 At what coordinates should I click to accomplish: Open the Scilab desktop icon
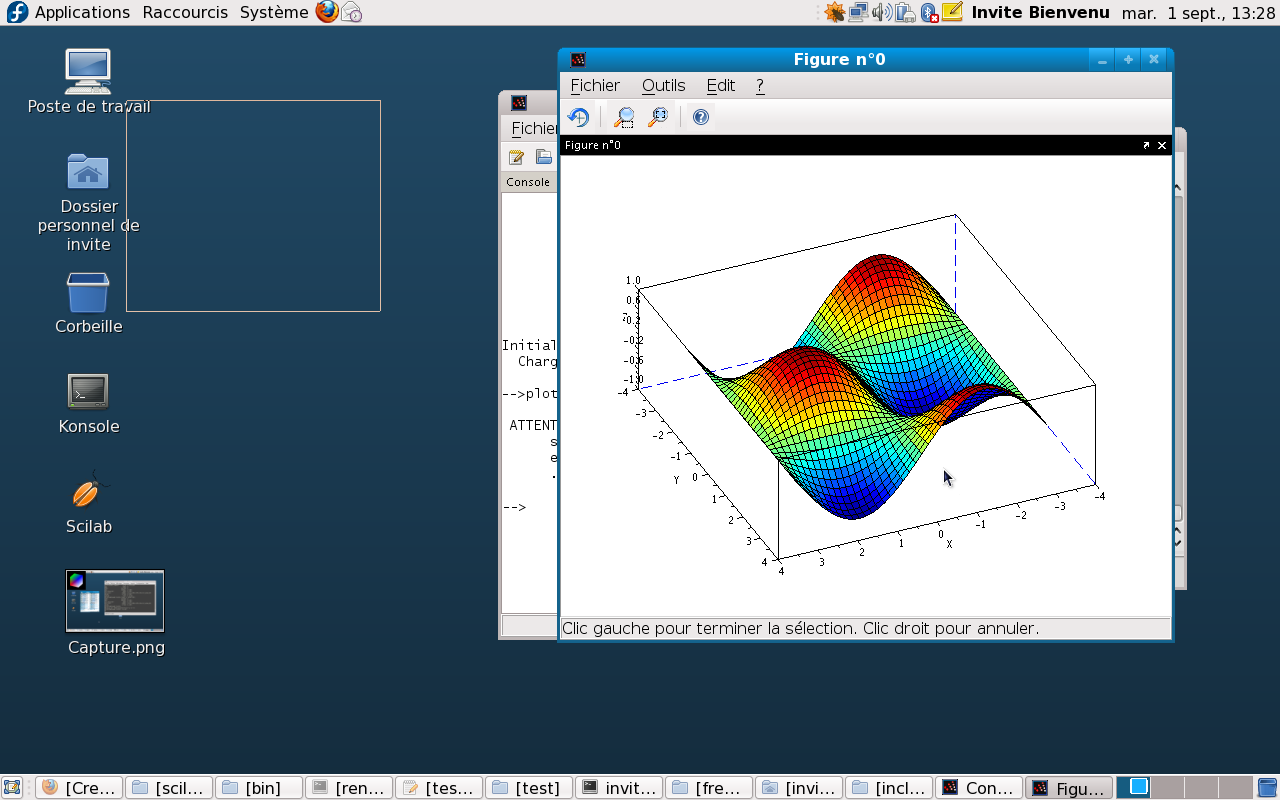coord(88,493)
